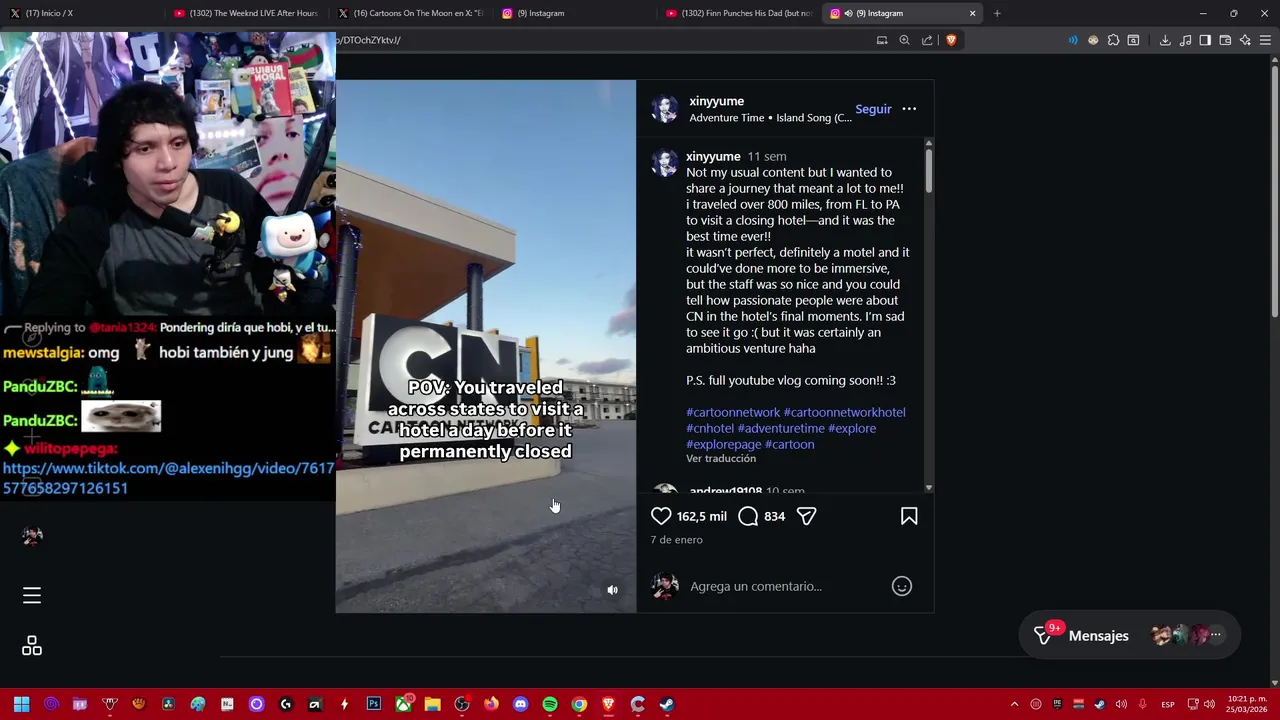Open the Windows Start button
This screenshot has width=1280, height=720.
tap(21, 704)
